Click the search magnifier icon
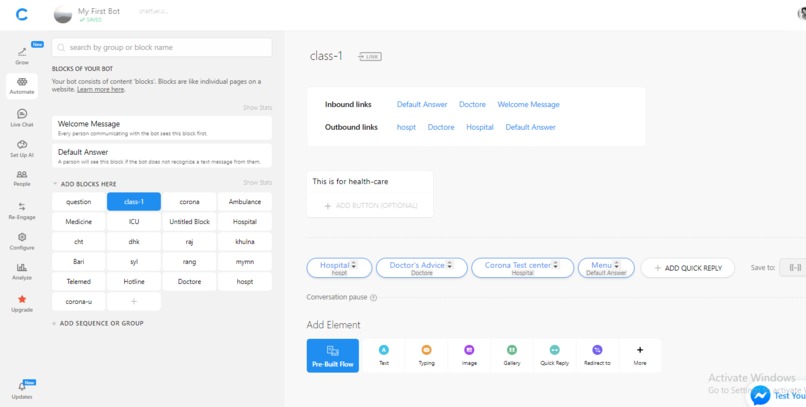Image resolution: width=806 pixels, height=407 pixels. click(x=61, y=47)
